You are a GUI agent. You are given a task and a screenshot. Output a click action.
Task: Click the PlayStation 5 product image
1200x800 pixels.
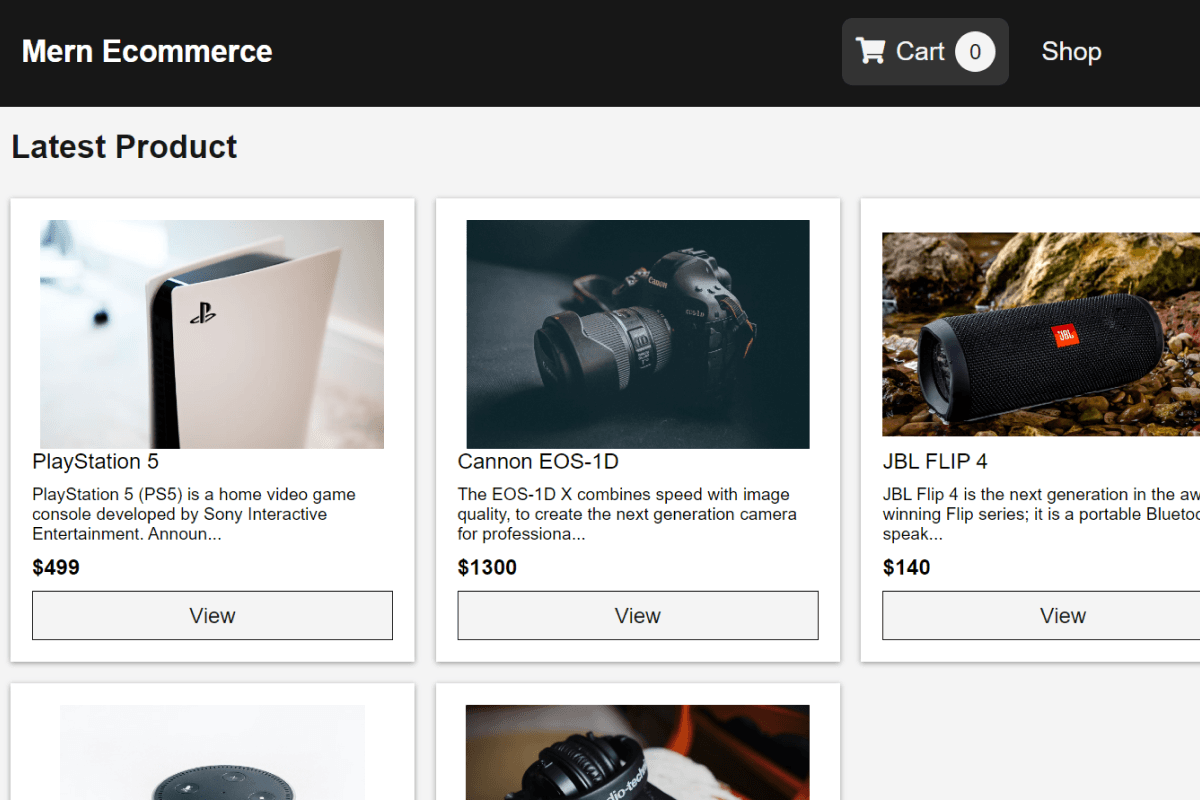point(212,334)
